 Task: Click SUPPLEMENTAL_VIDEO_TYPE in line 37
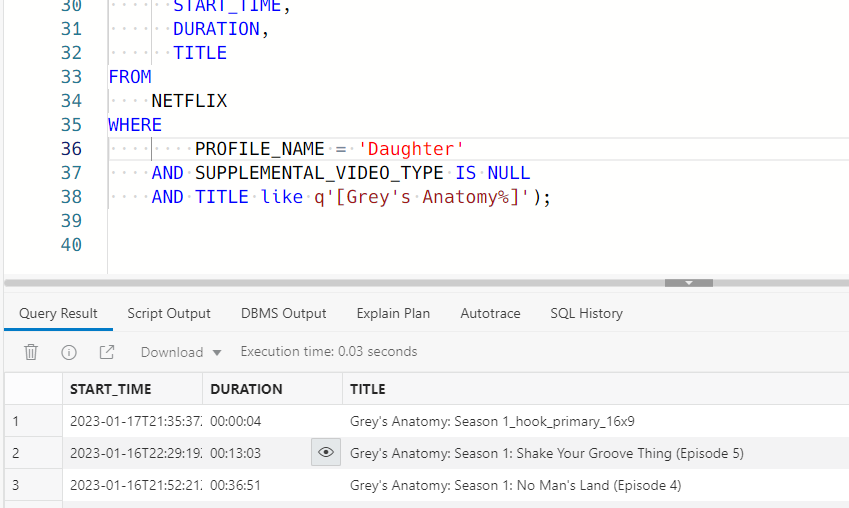click(319, 173)
